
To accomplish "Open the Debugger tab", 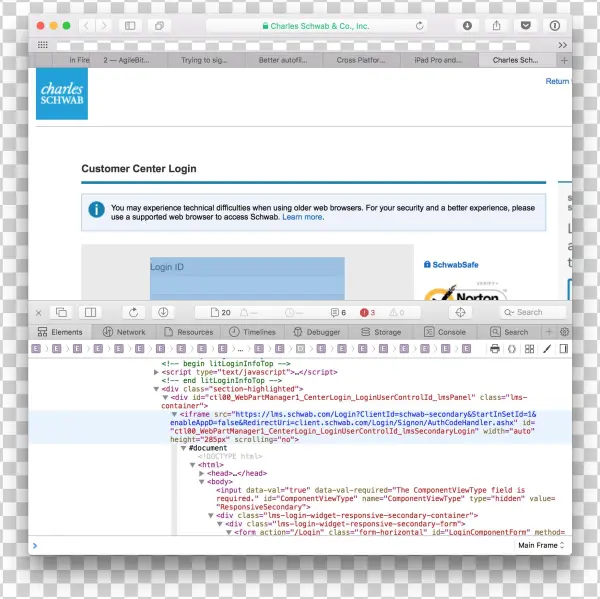I will tap(316, 332).
